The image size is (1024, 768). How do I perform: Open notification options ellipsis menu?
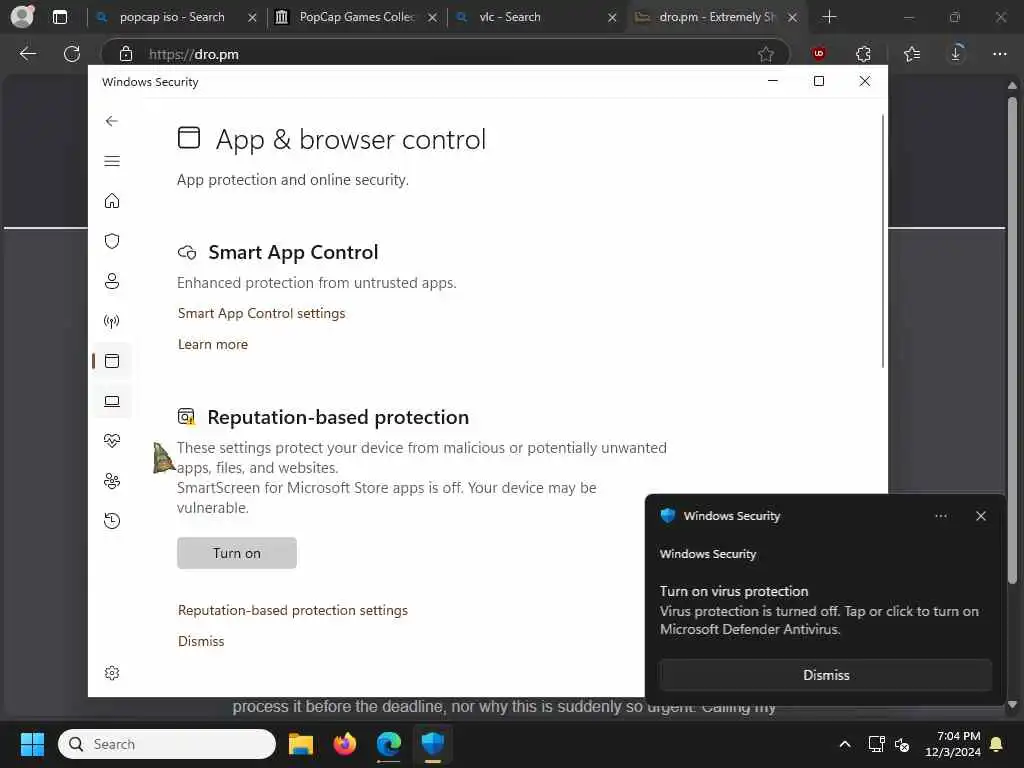tap(940, 516)
